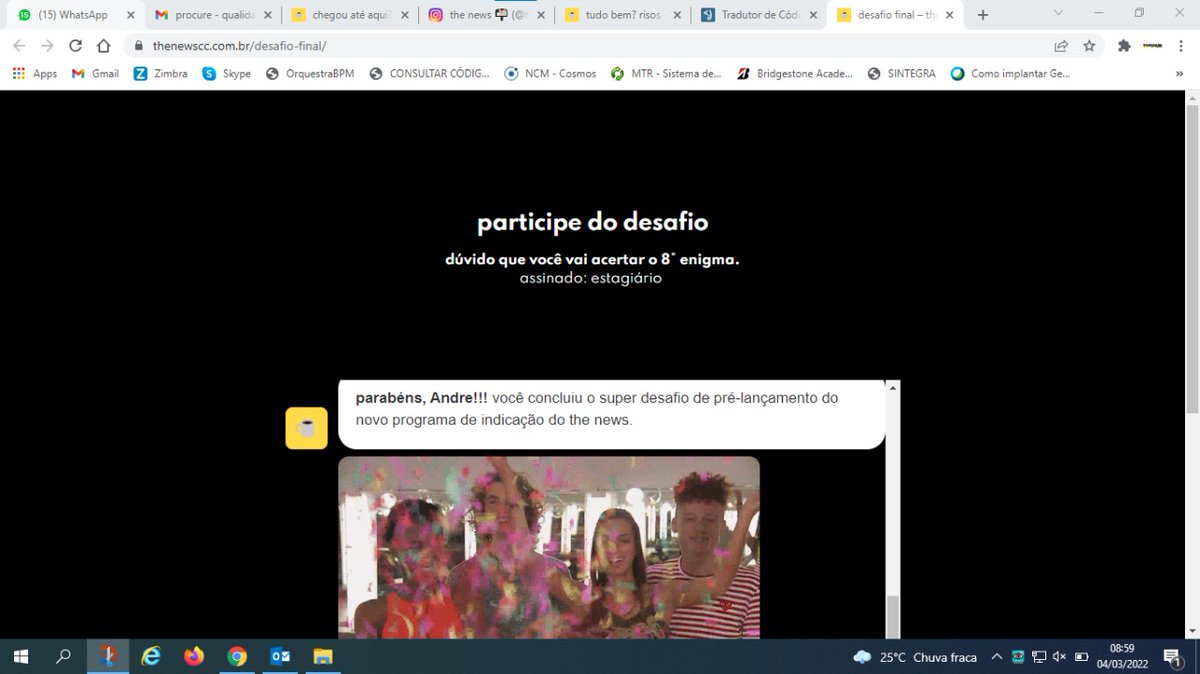Click 'participe do desafio' heading
This screenshot has height=674, width=1200.
point(593,222)
